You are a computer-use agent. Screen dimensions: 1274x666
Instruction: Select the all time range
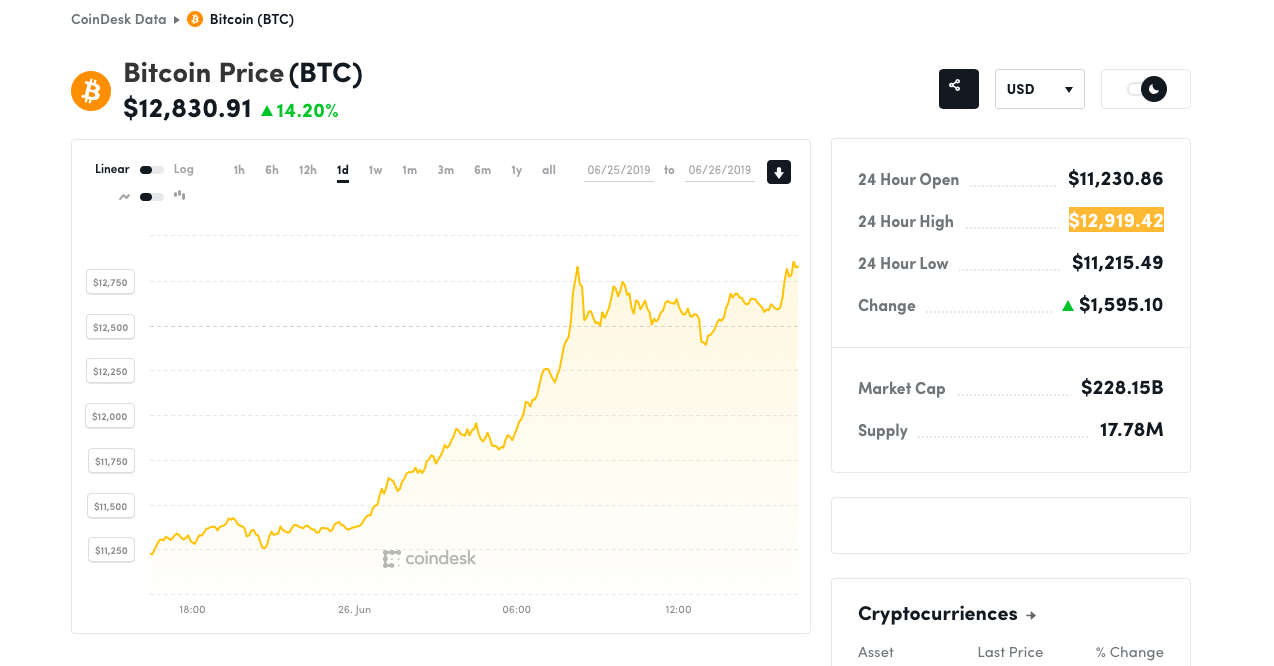tap(549, 170)
